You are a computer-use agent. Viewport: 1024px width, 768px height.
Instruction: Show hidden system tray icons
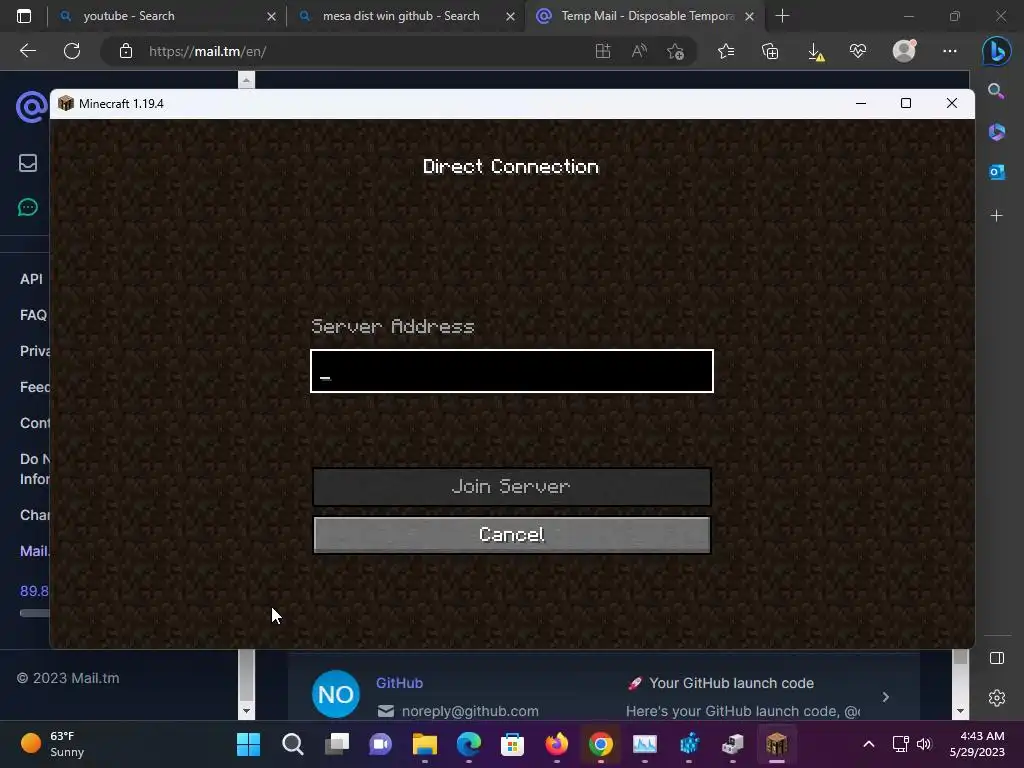[869, 744]
